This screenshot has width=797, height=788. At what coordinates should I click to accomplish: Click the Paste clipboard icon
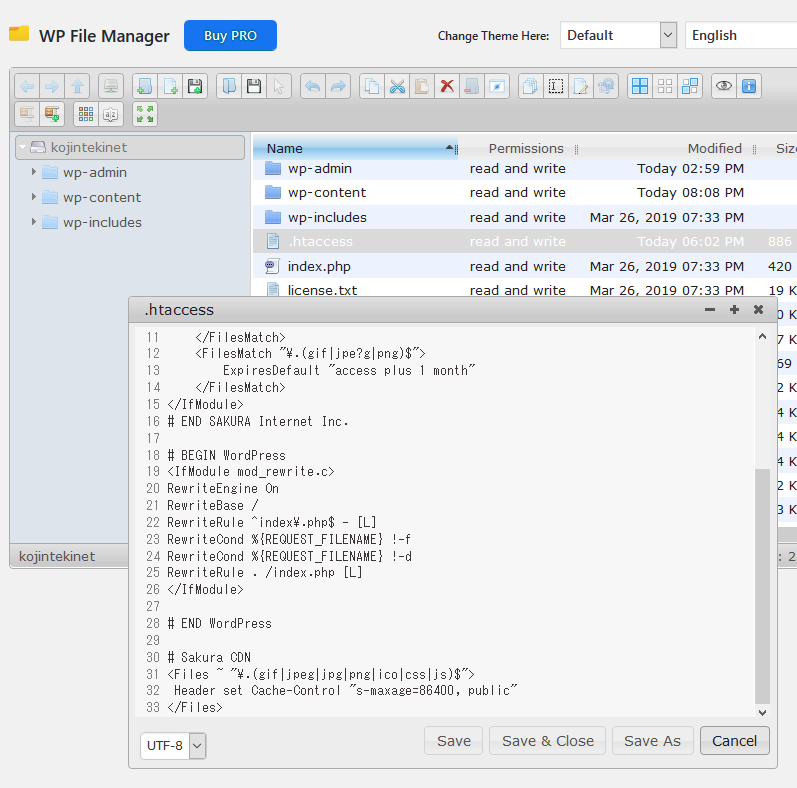click(422, 86)
